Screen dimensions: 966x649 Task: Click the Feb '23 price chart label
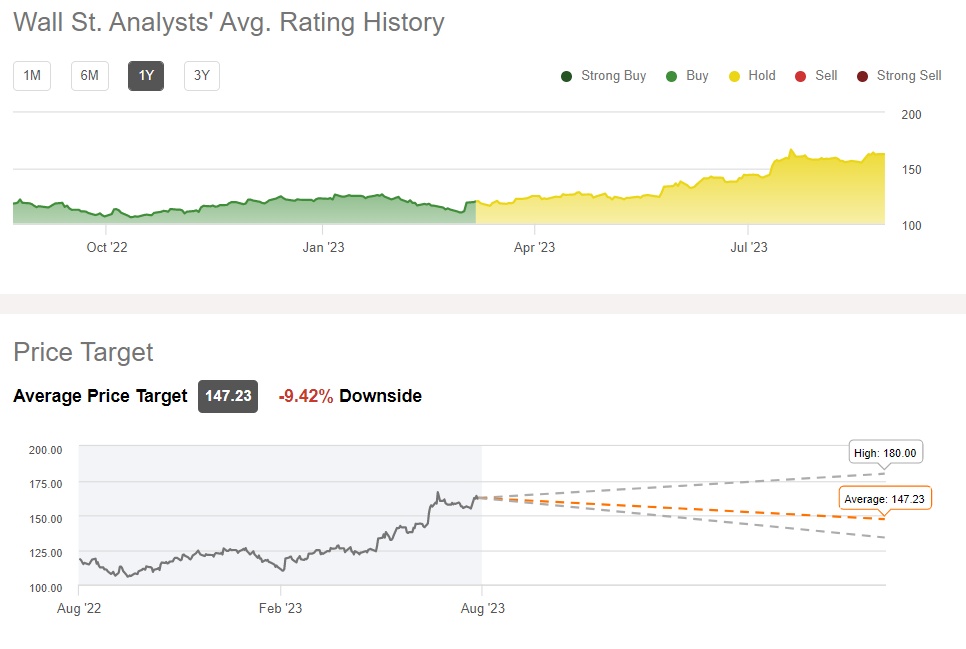280,607
